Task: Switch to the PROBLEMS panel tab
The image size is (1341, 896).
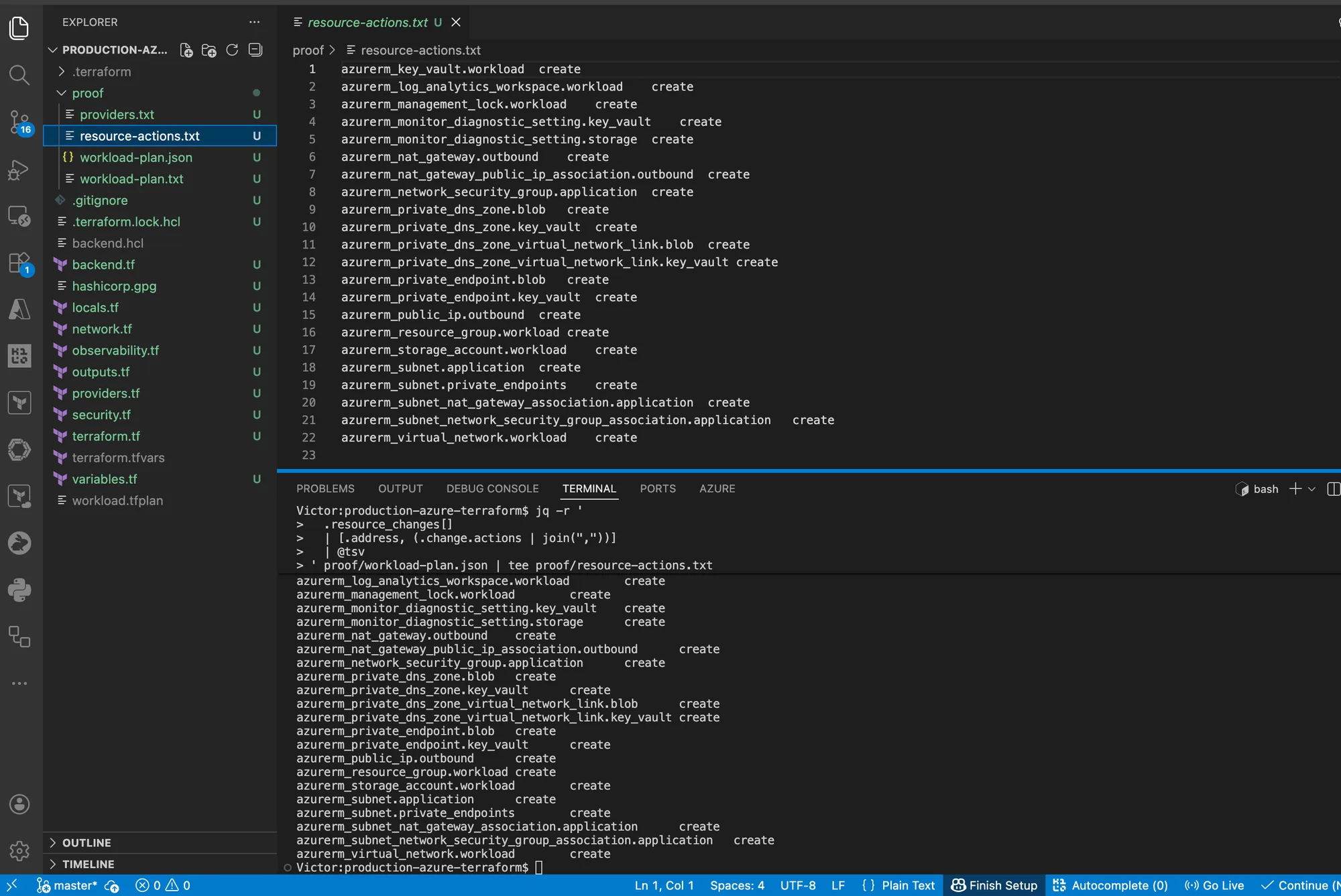Action: coord(325,489)
